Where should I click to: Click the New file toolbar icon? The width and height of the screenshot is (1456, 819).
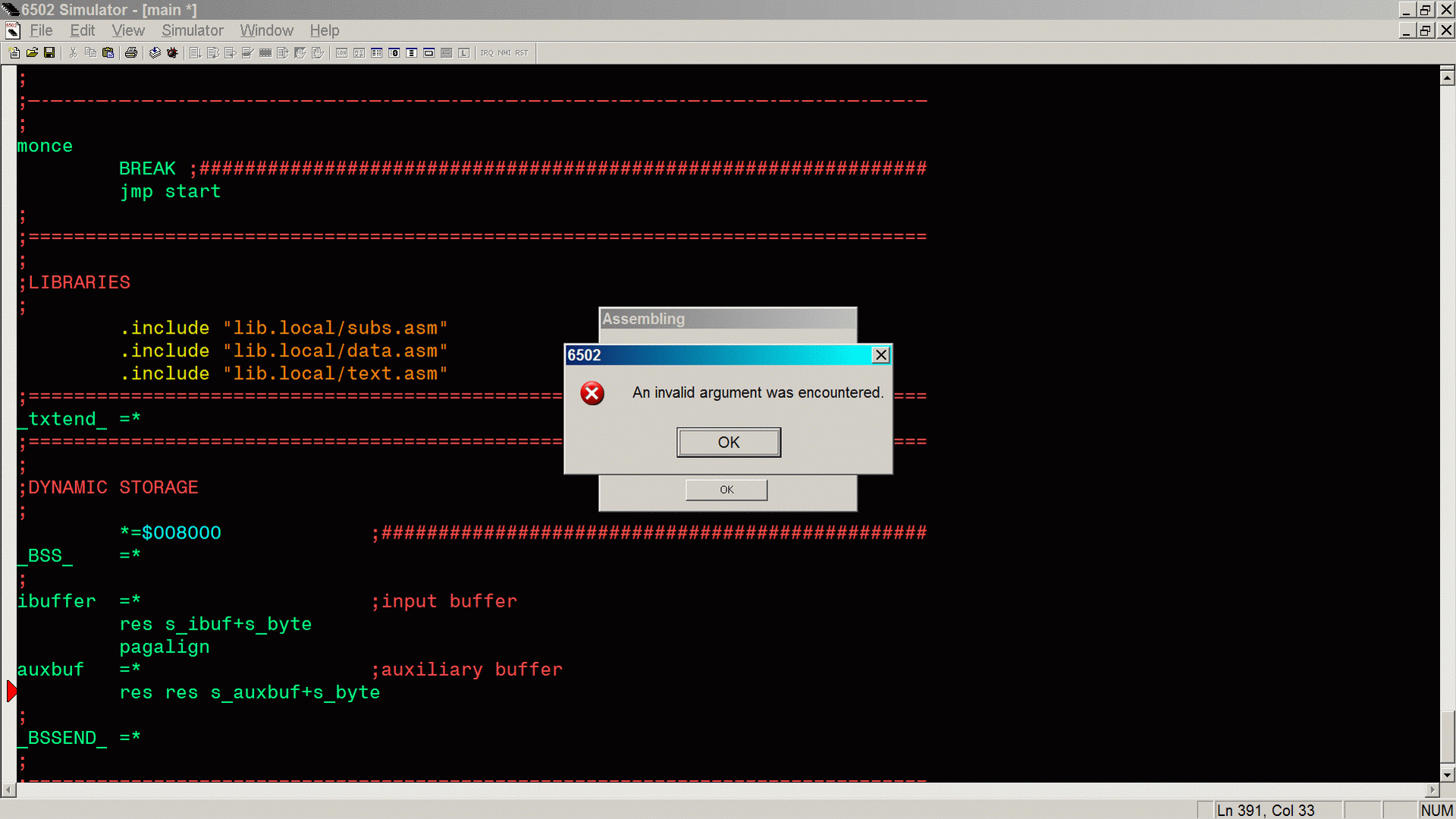click(x=14, y=53)
